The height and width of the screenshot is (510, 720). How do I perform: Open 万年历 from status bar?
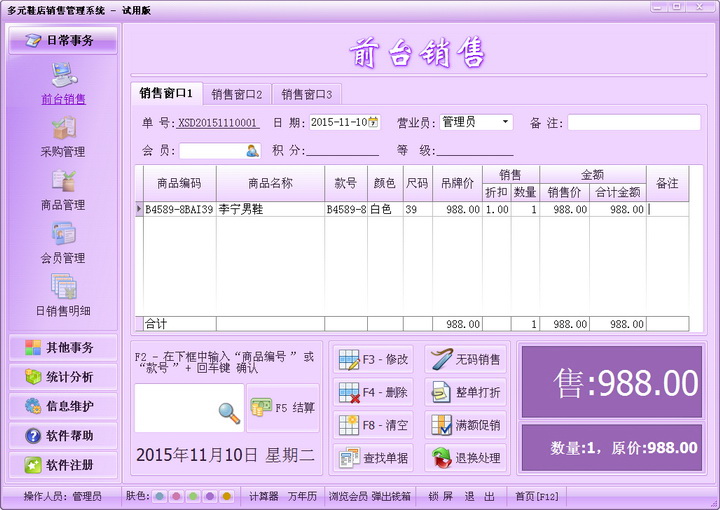click(x=303, y=496)
